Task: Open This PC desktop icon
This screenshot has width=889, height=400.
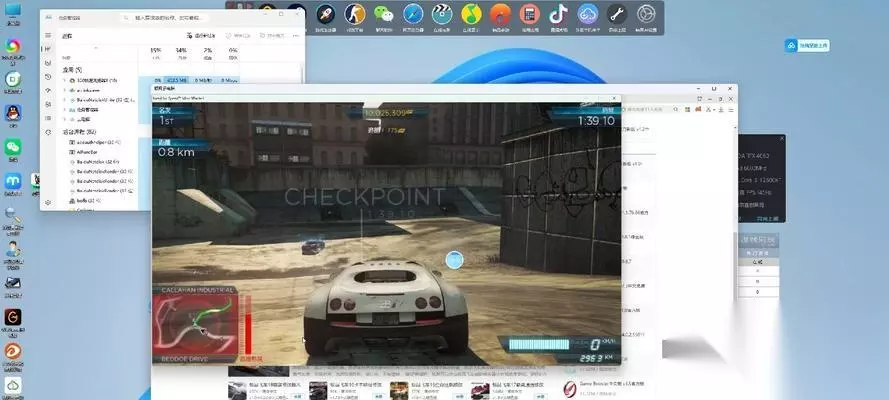Action: pos(12,14)
